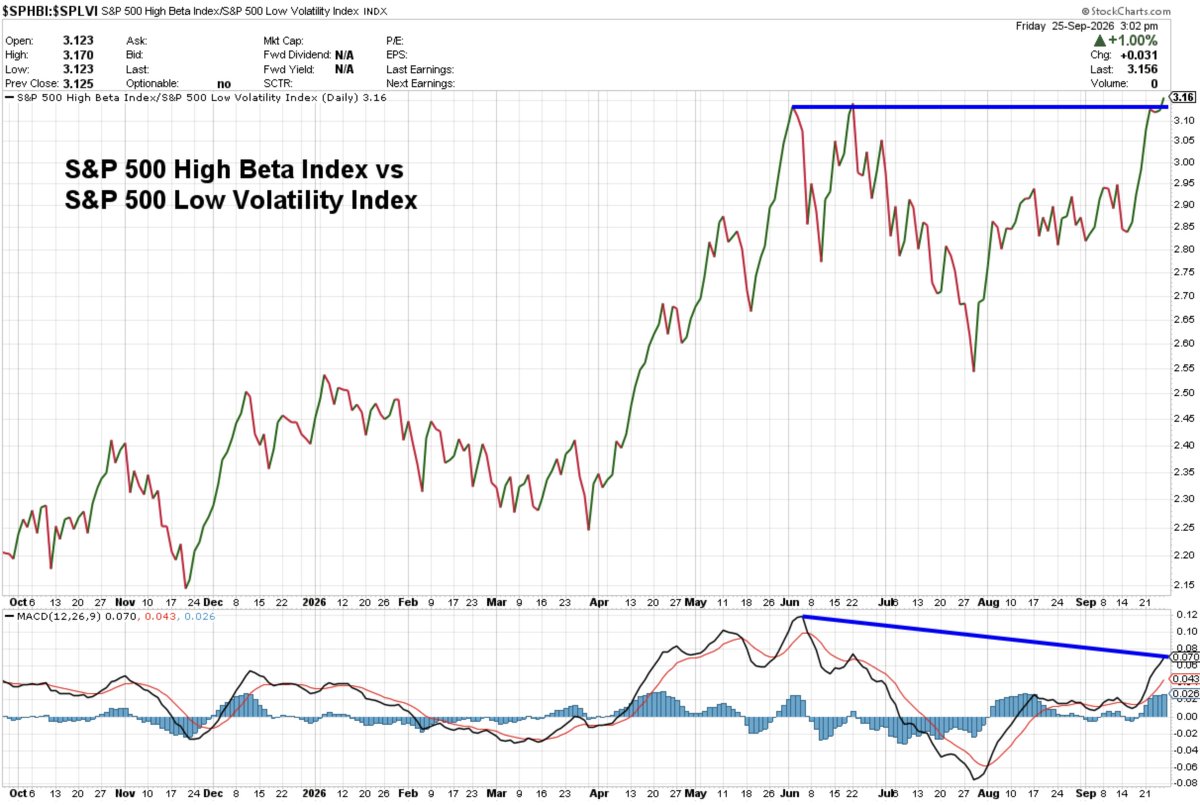
Task: Click the 2.15 price axis label
Action: tap(1183, 584)
